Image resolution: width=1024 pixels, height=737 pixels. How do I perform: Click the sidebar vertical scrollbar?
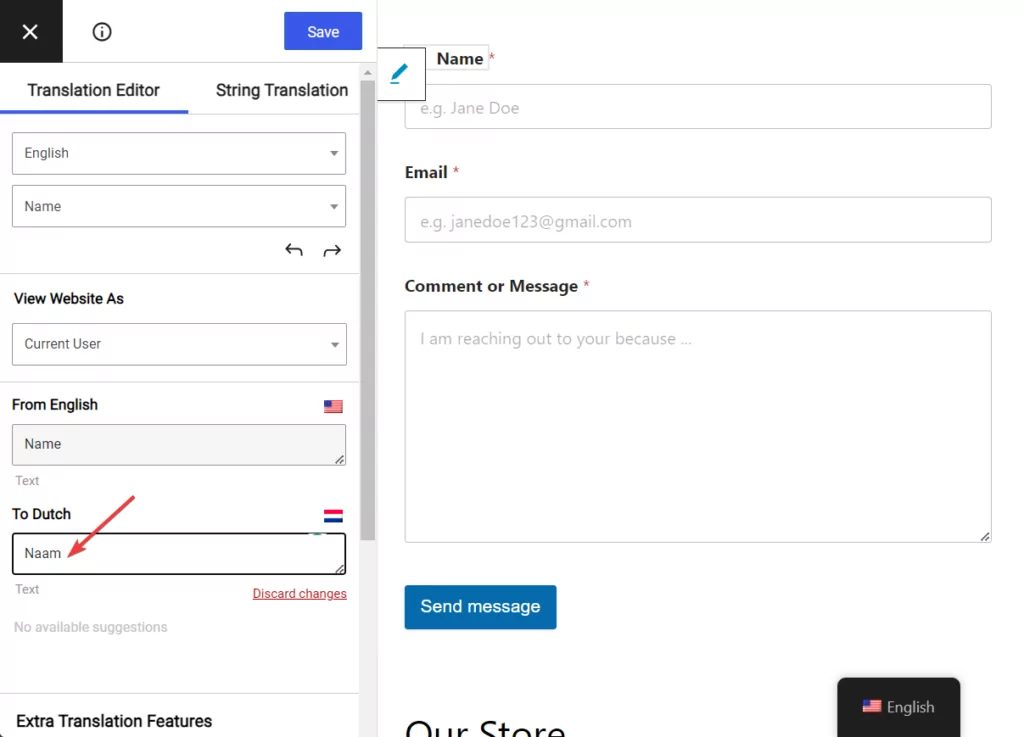point(367,300)
